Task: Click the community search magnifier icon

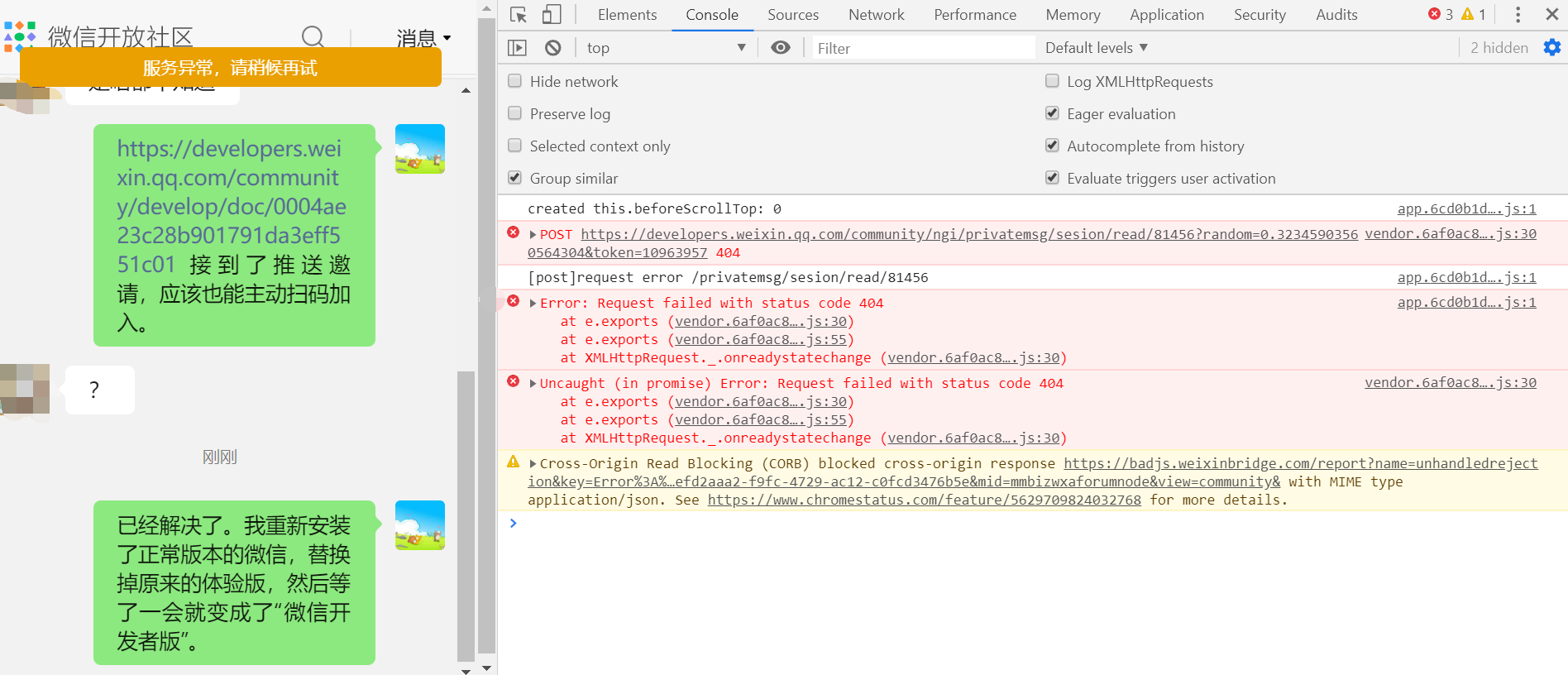Action: [x=313, y=36]
